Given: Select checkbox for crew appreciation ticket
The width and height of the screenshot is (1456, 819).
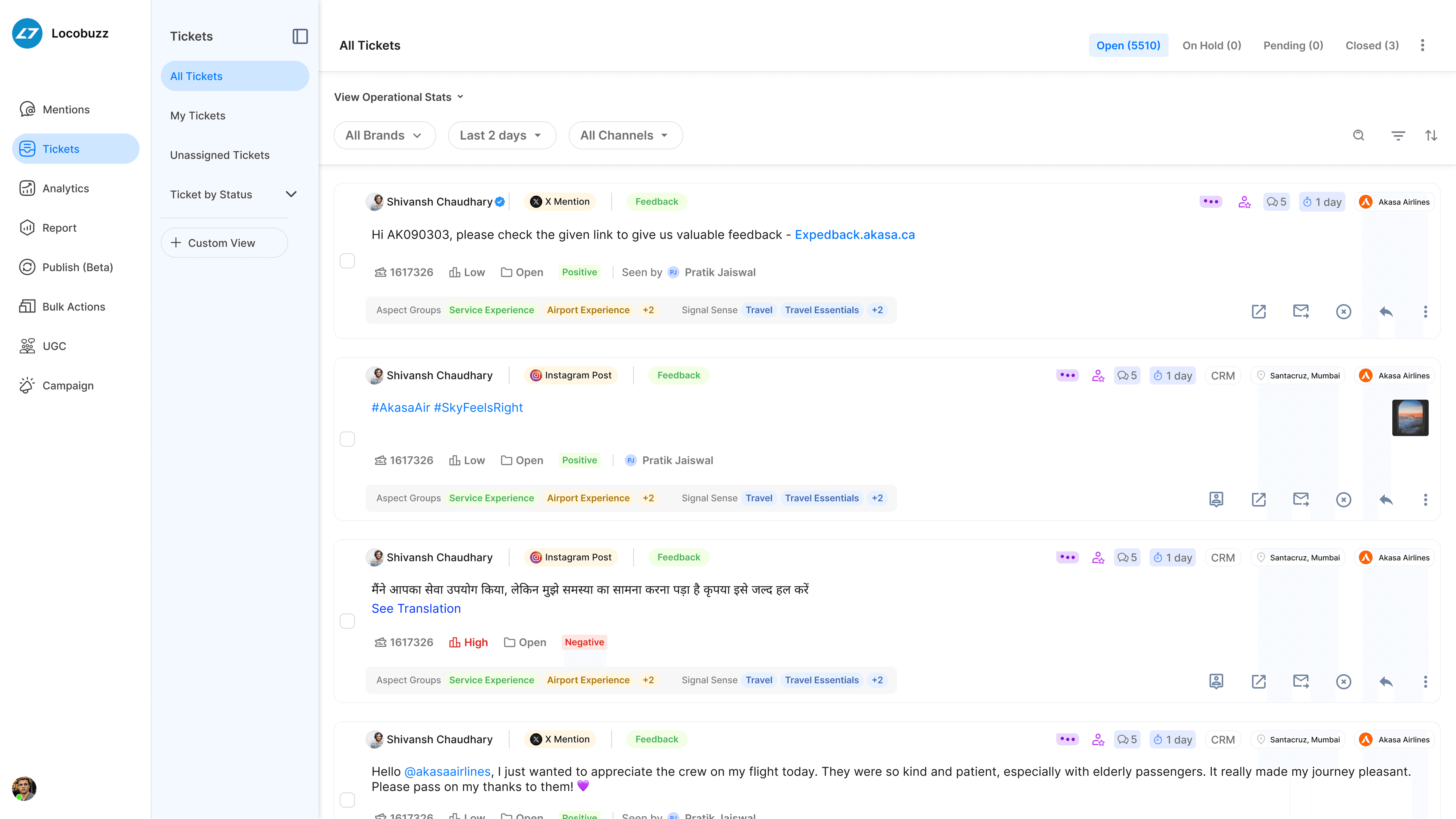Looking at the screenshot, I should [347, 800].
